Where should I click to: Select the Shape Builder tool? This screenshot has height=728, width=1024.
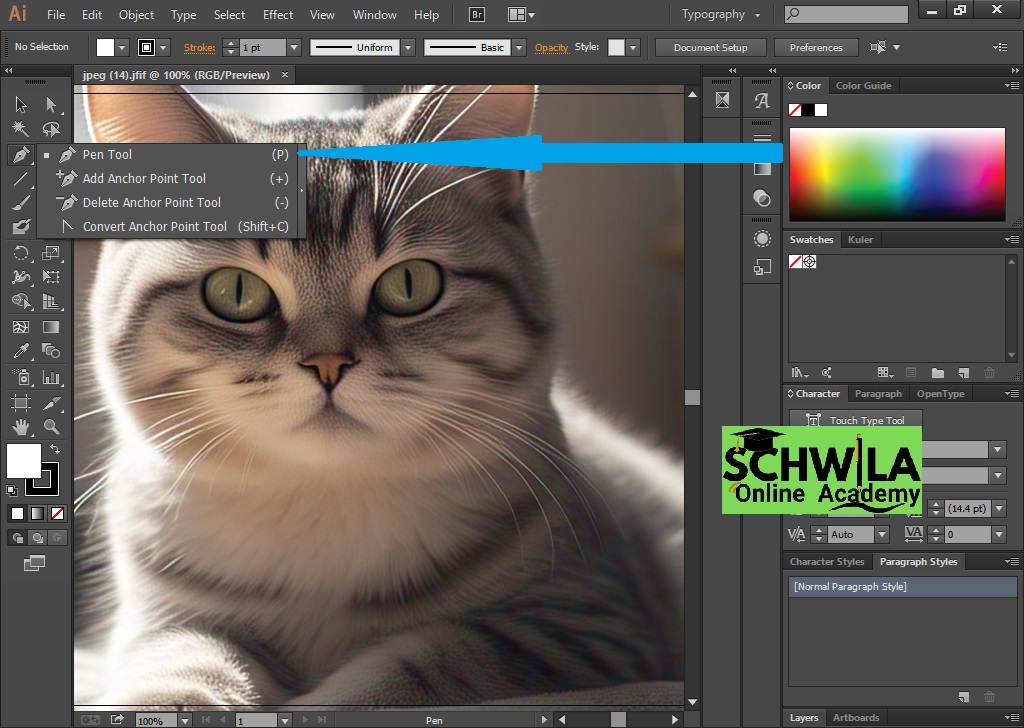pos(21,301)
